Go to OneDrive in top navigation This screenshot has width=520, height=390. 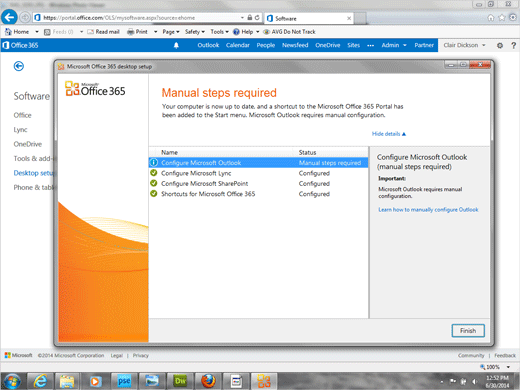328,45
